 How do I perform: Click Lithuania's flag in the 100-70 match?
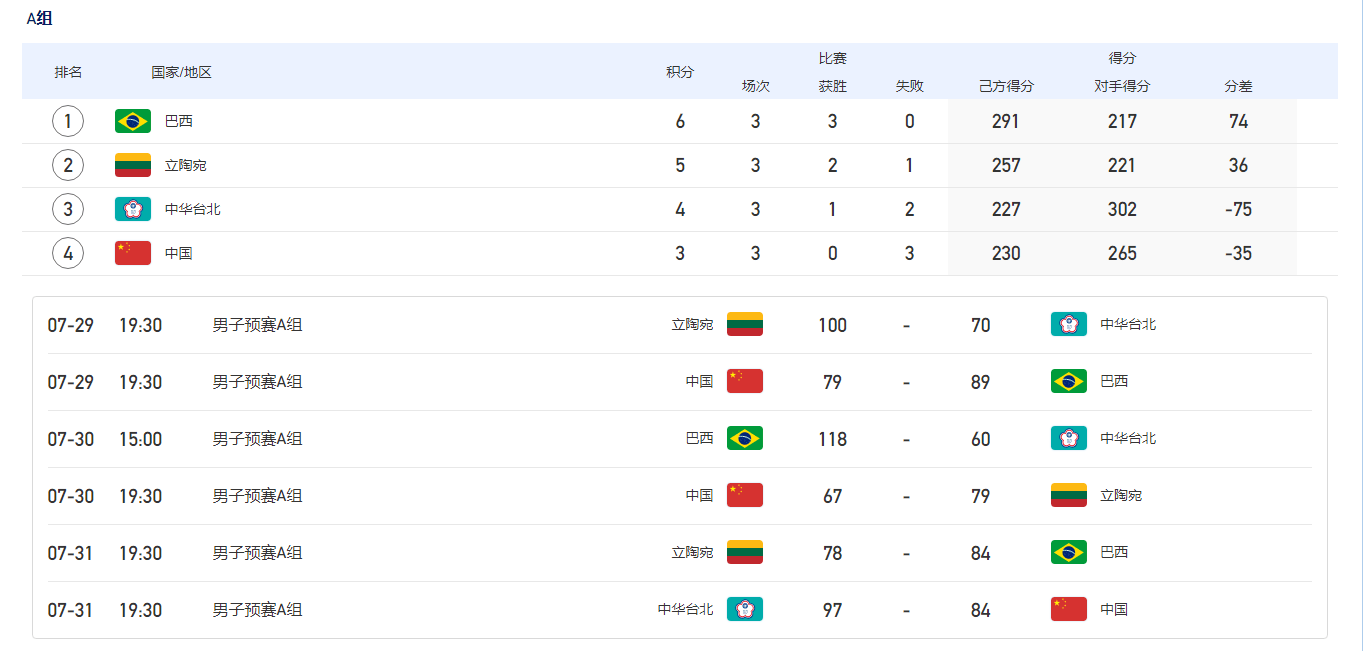click(744, 325)
